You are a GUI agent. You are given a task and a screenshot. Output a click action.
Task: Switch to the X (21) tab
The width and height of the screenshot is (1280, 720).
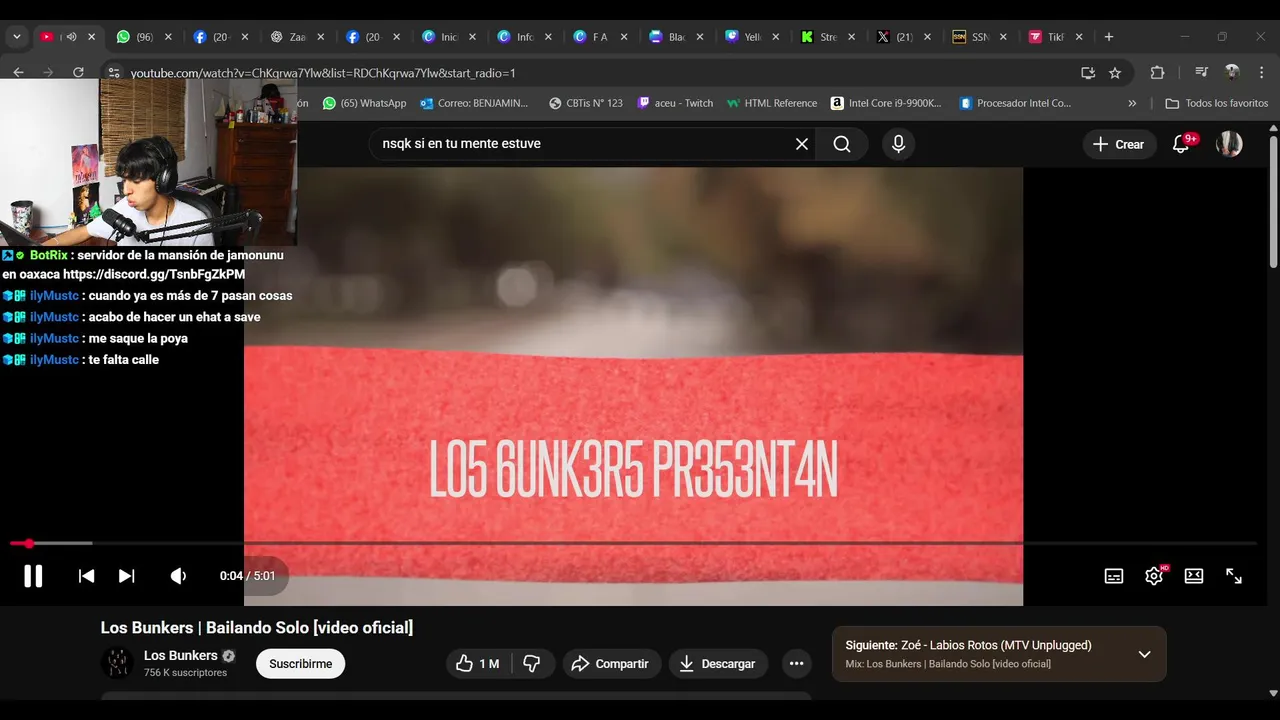tap(903, 37)
